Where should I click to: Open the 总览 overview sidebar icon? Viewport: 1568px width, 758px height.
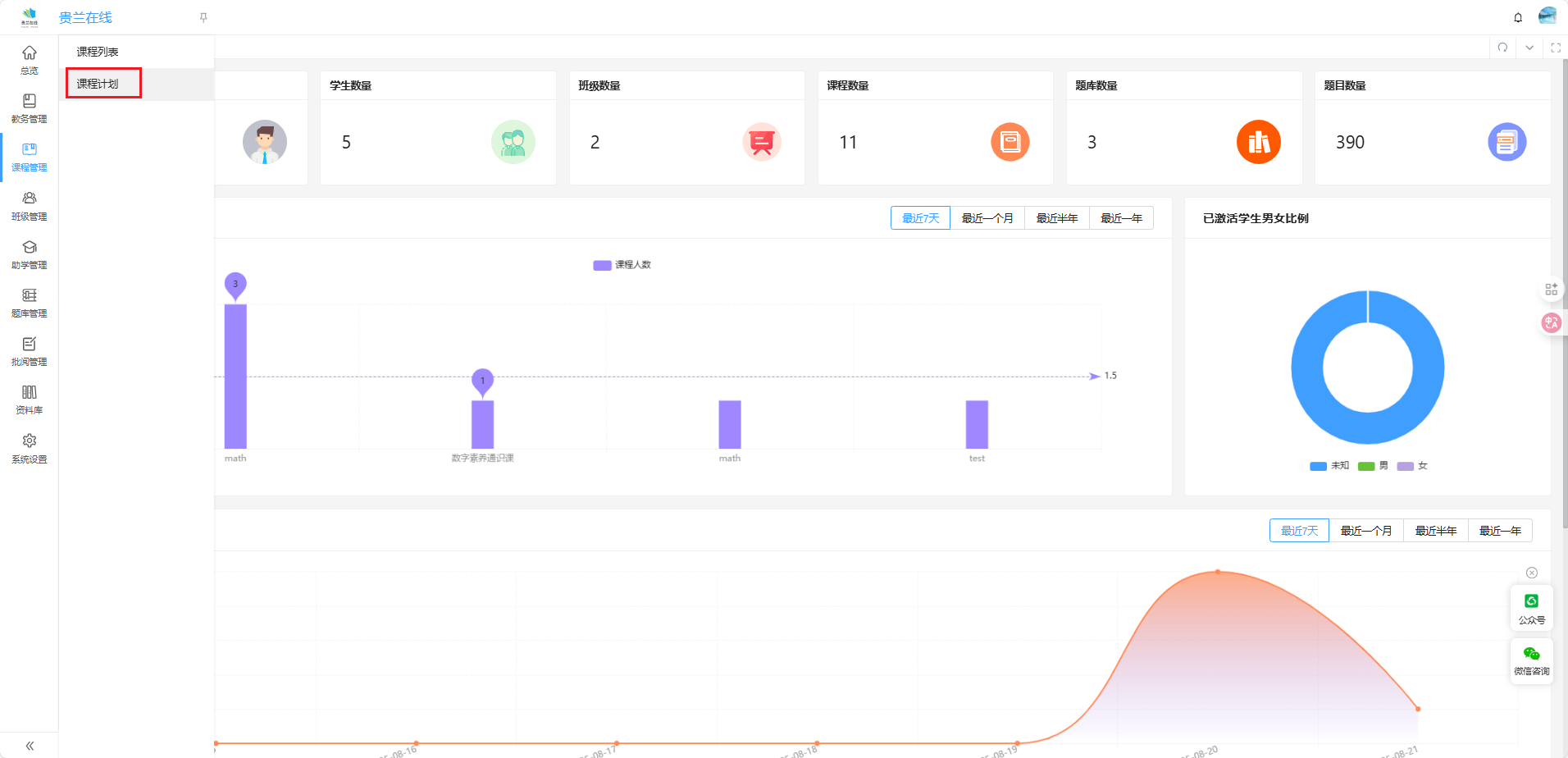[30, 60]
